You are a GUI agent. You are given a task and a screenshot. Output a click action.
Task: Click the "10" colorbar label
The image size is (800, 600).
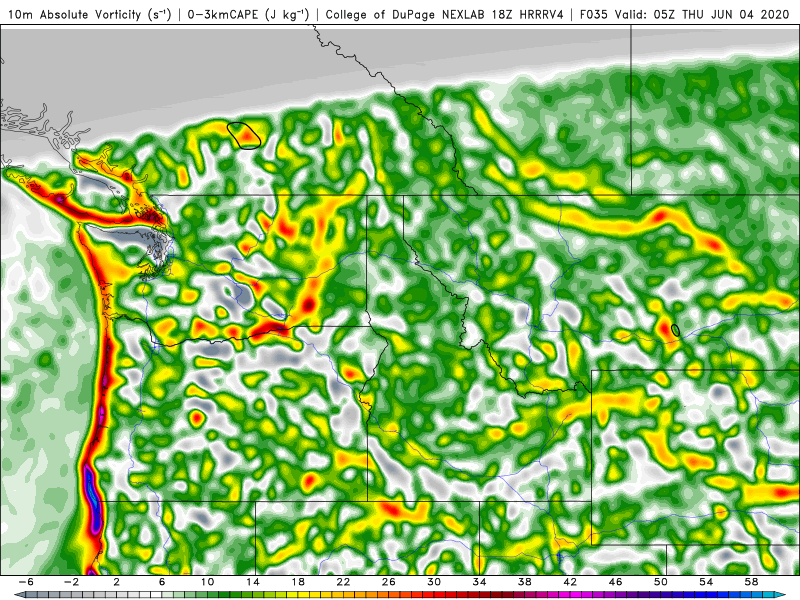tap(207, 582)
